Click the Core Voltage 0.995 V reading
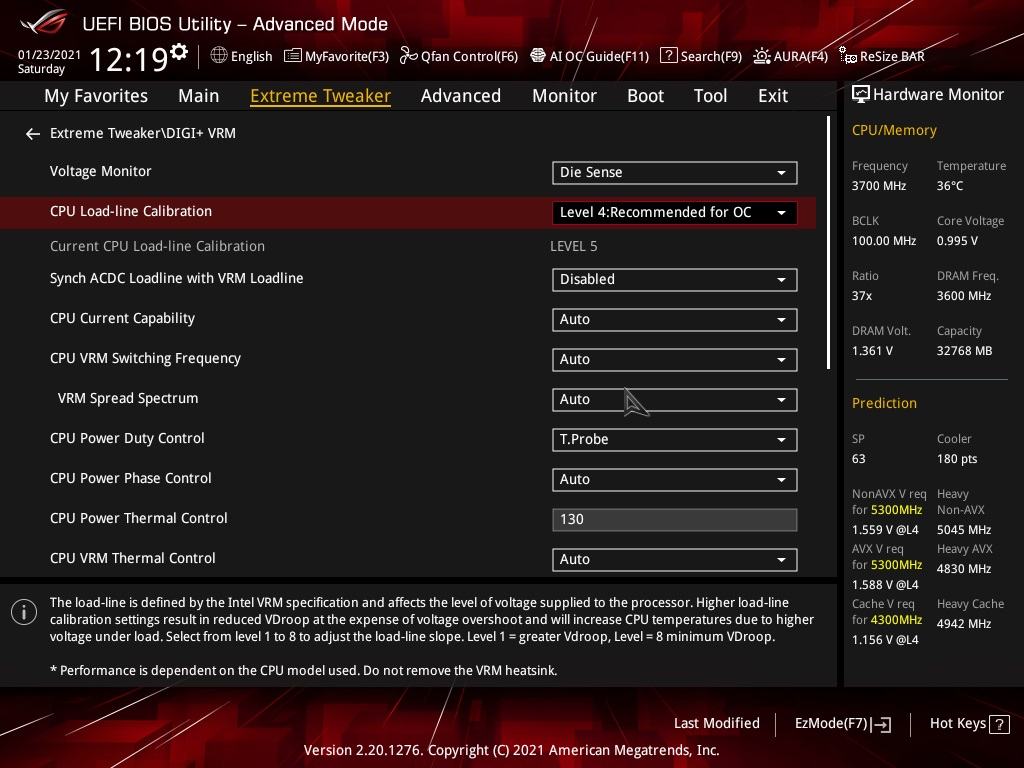1024x768 pixels. point(970,231)
